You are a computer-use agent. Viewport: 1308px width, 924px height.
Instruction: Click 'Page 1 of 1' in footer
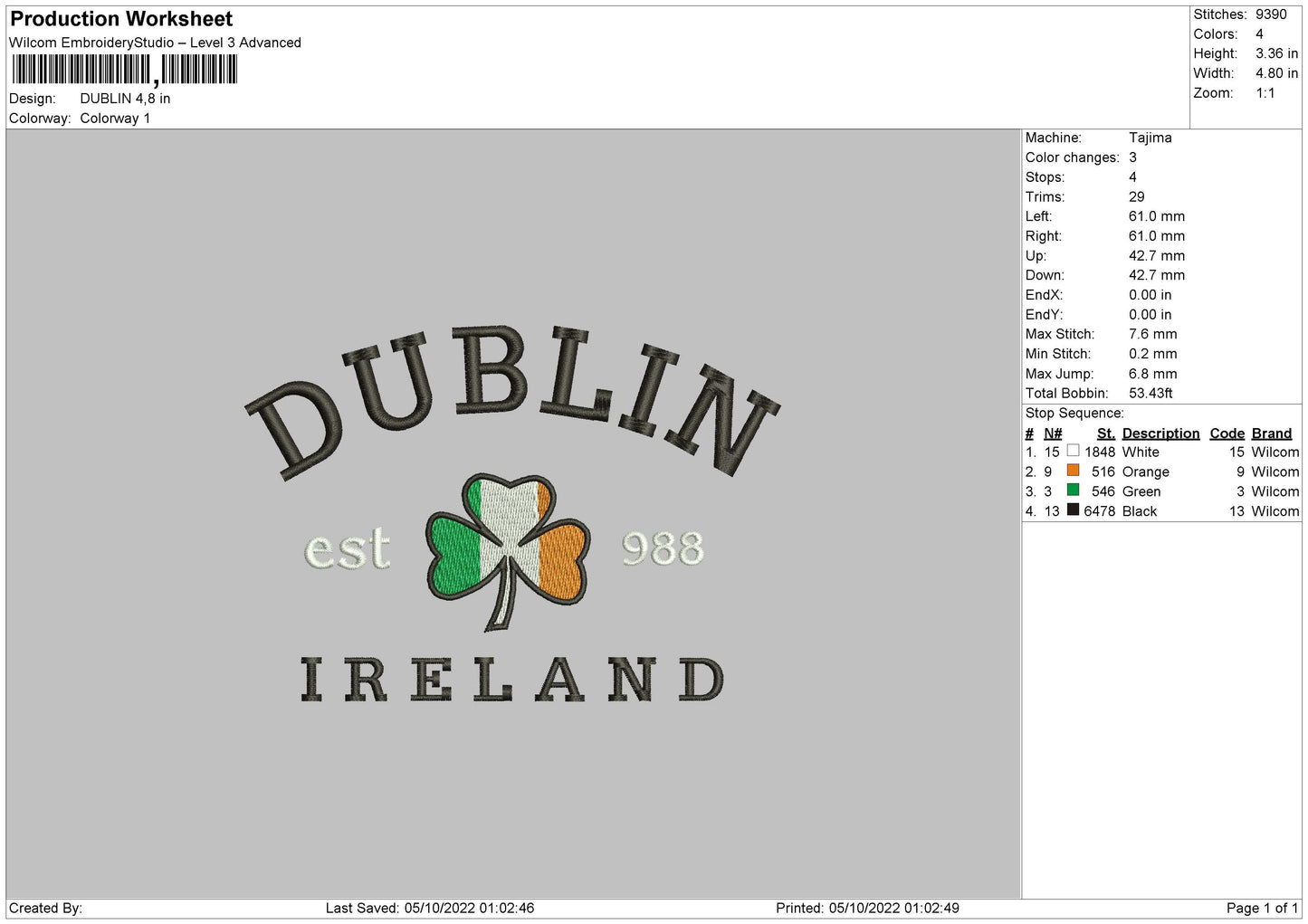1263,909
